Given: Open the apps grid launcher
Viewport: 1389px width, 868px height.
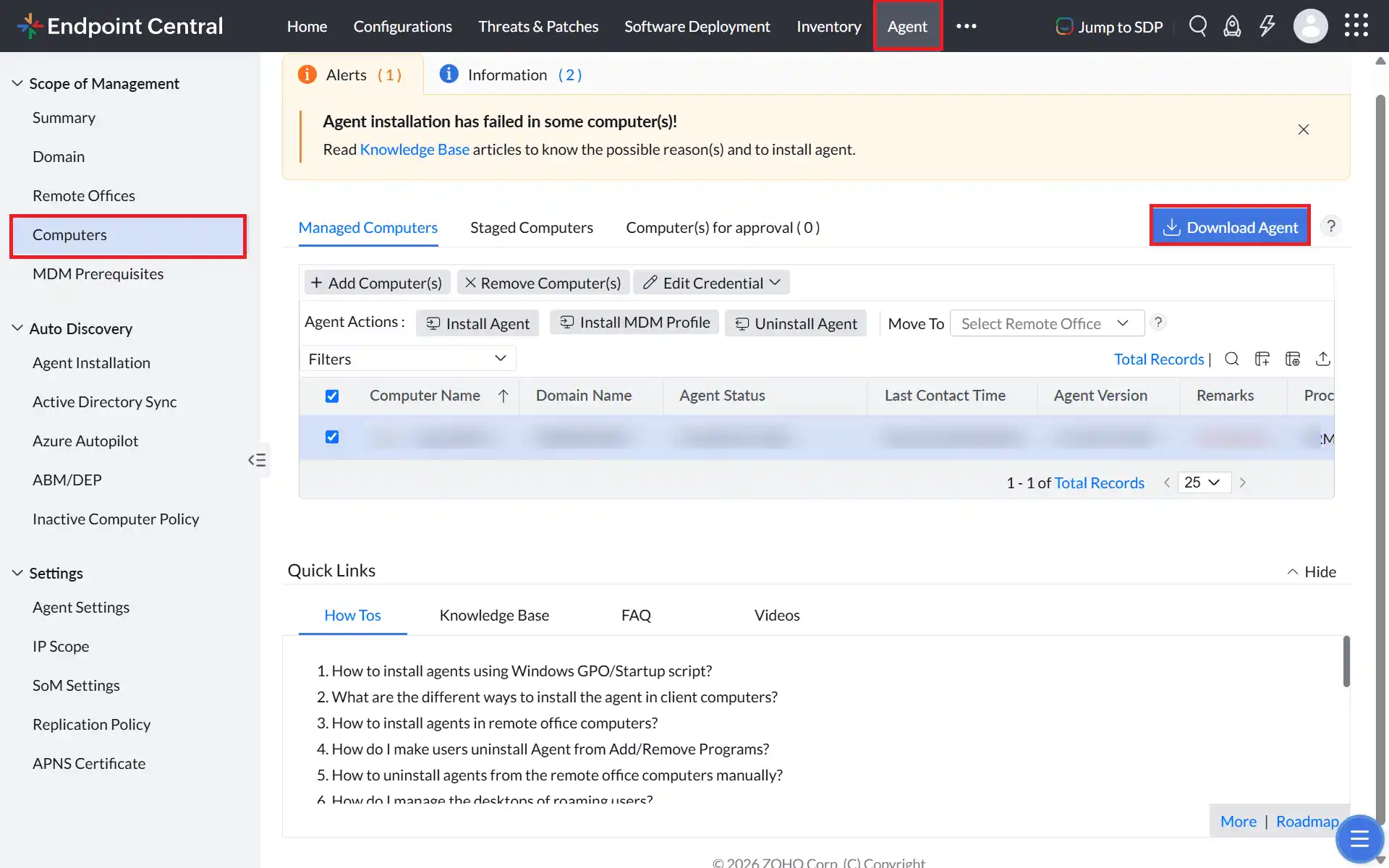Looking at the screenshot, I should point(1356,25).
